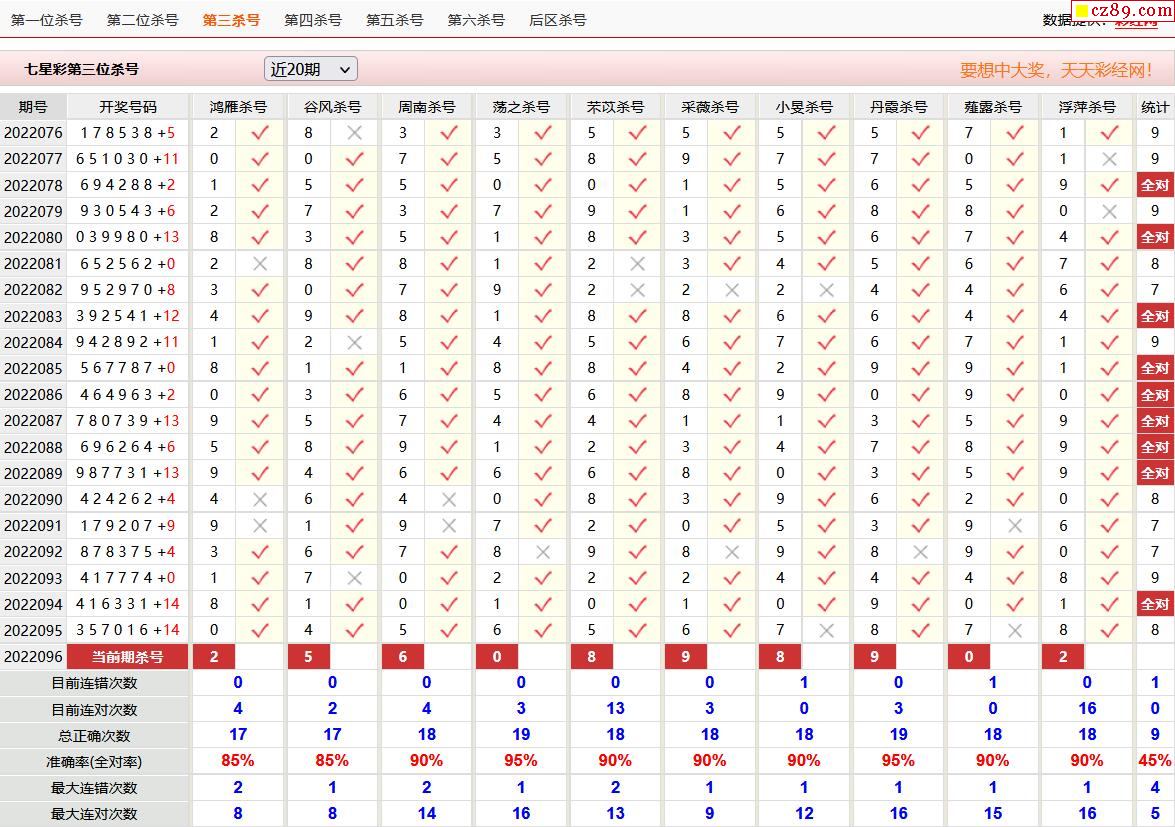Viewport: 1175px width, 827px height.
Task: Click the 全对 badge in row 2022083
Action: (x=1155, y=316)
